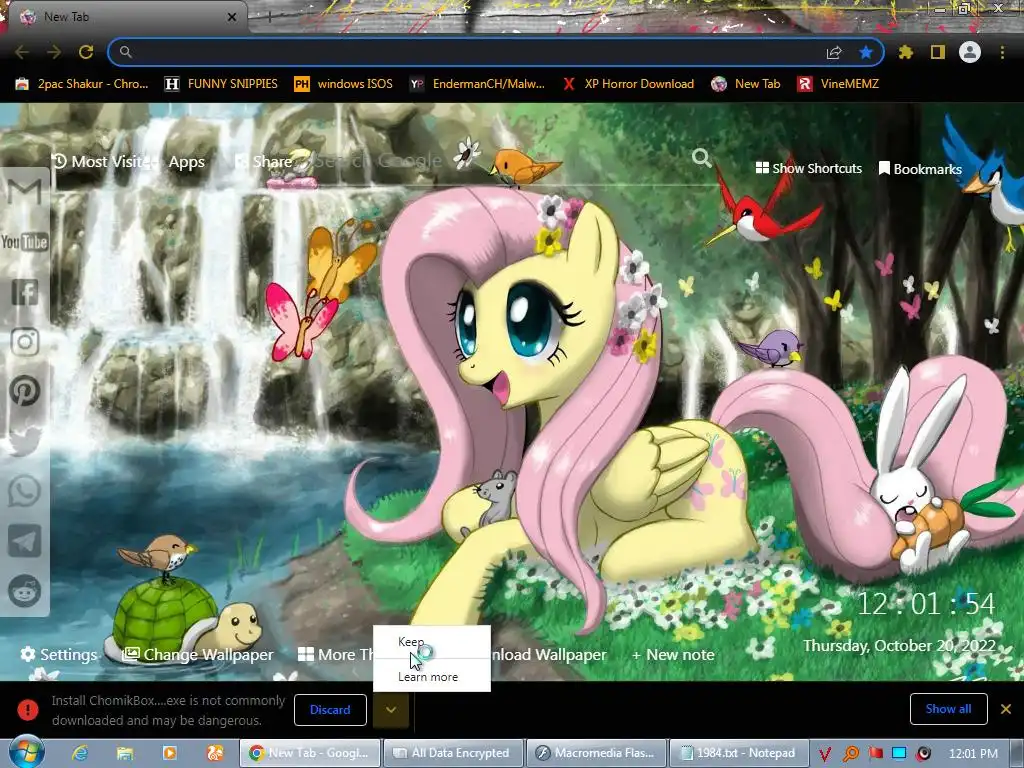Image resolution: width=1024 pixels, height=768 pixels.
Task: Switch to New Tab - Google taskbar item
Action: [310, 753]
